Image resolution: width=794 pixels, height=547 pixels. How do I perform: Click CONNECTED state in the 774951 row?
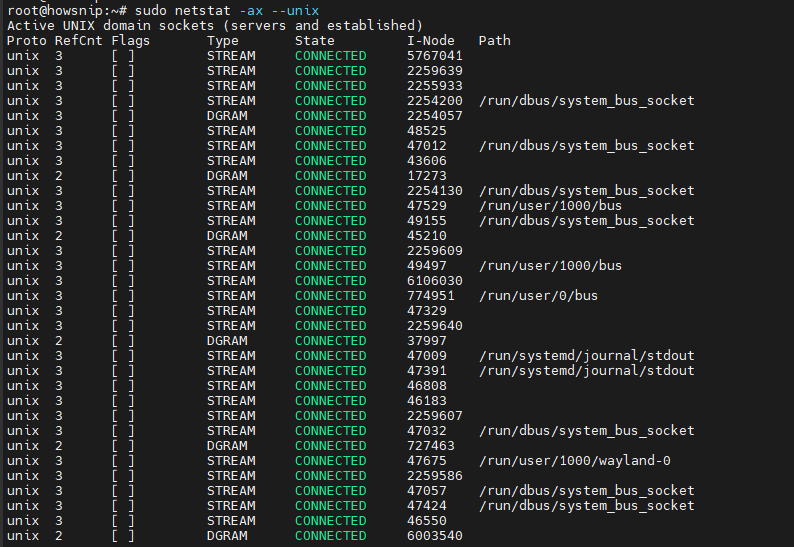coord(331,296)
